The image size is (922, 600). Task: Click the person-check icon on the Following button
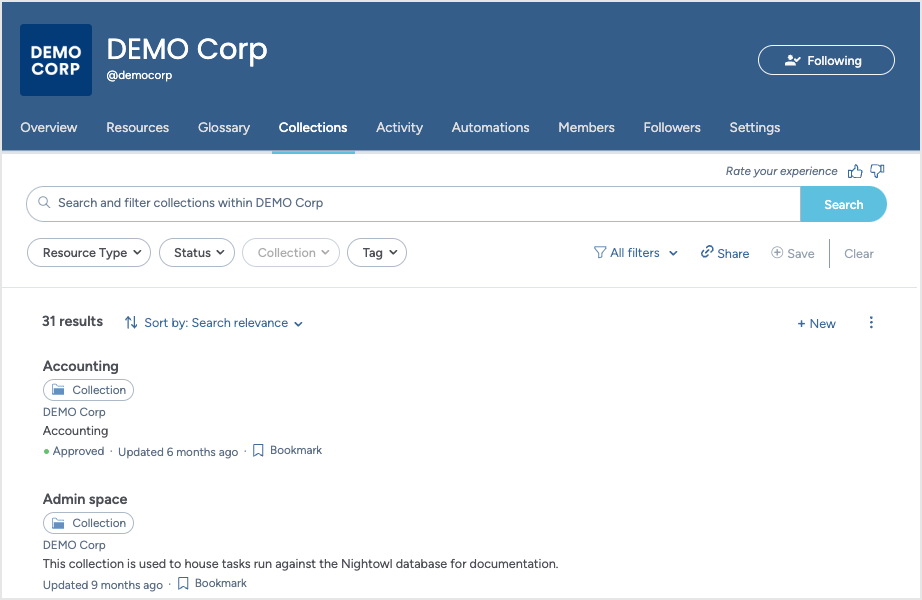point(793,60)
